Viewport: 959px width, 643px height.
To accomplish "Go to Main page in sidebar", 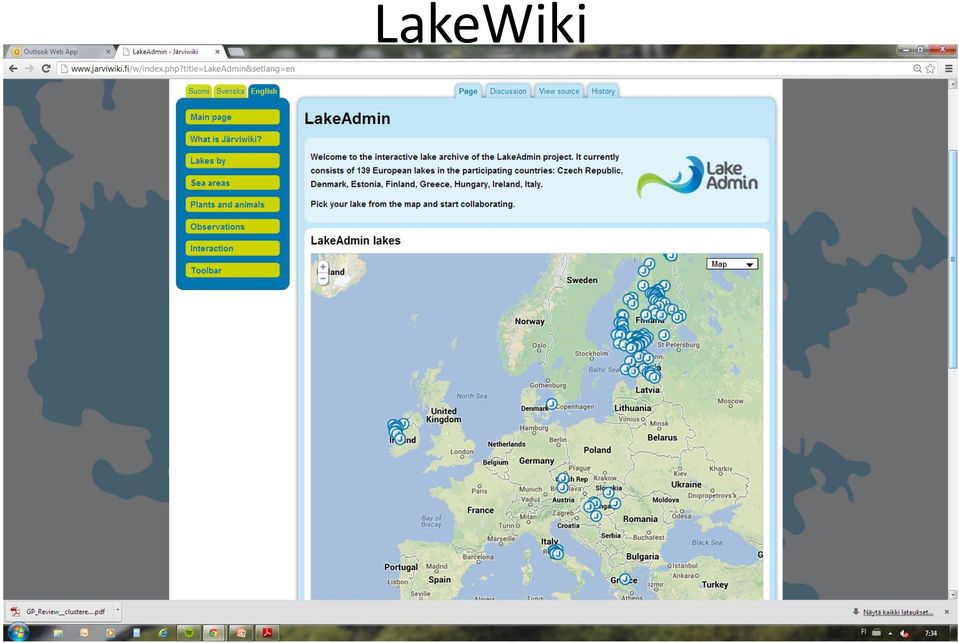I will click(x=232, y=117).
